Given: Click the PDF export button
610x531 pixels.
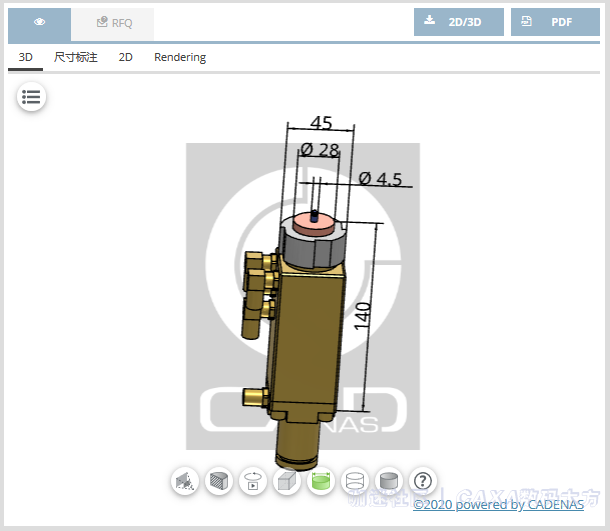Looking at the screenshot, I should (x=555, y=22).
